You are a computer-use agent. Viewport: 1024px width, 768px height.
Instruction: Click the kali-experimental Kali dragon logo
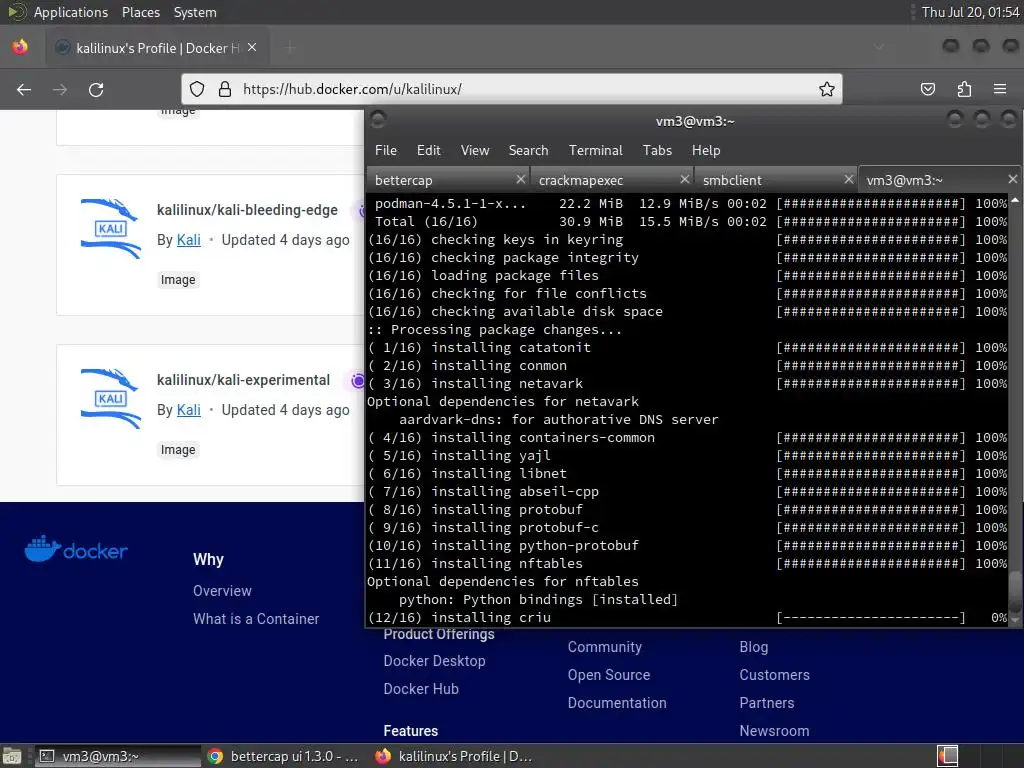click(110, 398)
